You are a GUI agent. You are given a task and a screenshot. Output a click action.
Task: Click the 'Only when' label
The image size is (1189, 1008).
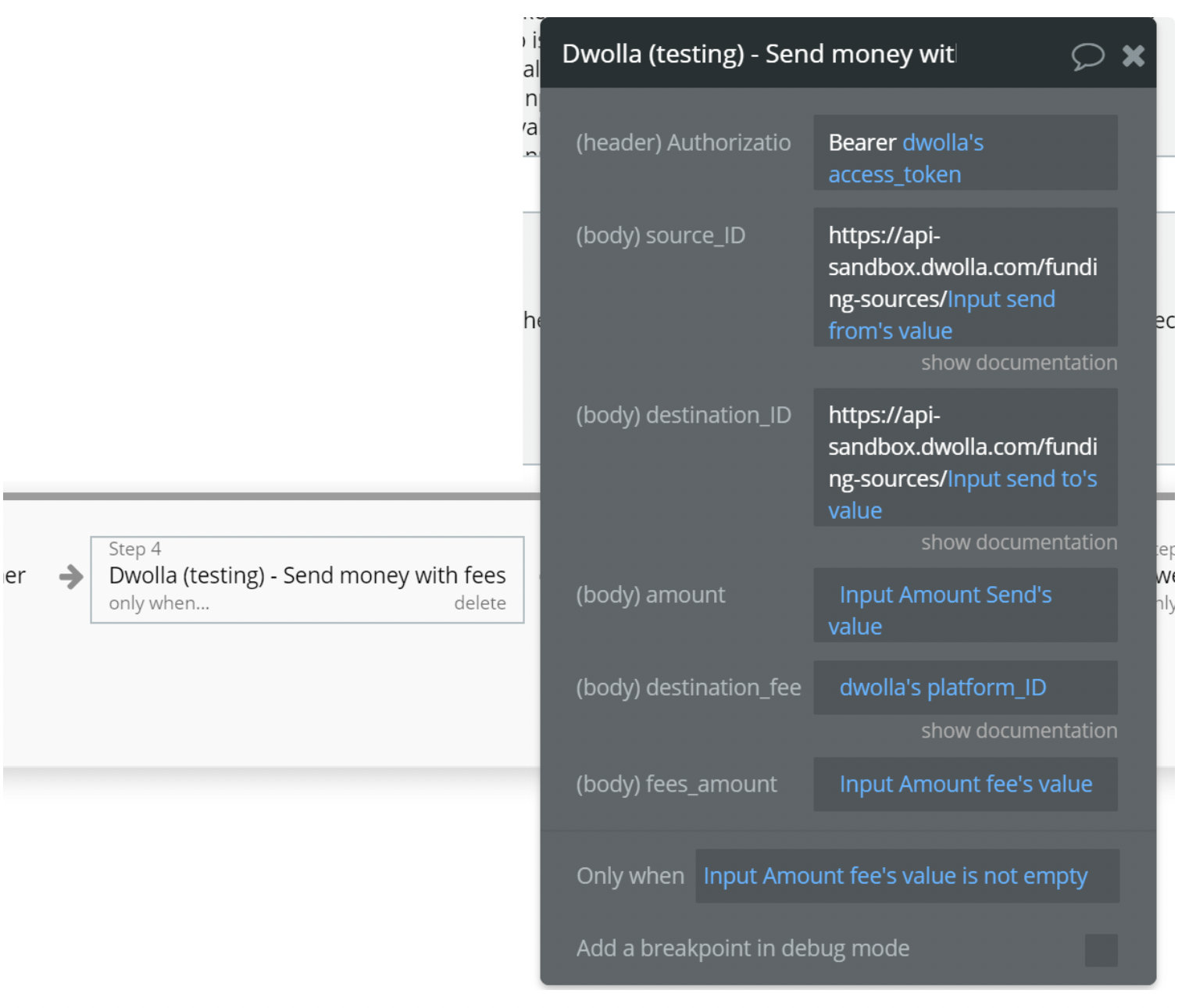[630, 876]
